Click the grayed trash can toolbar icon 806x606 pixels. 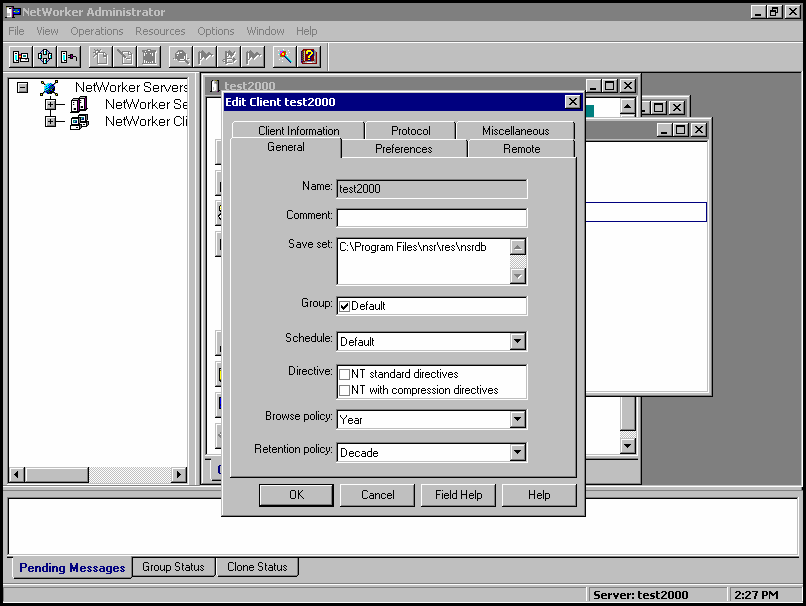point(149,57)
